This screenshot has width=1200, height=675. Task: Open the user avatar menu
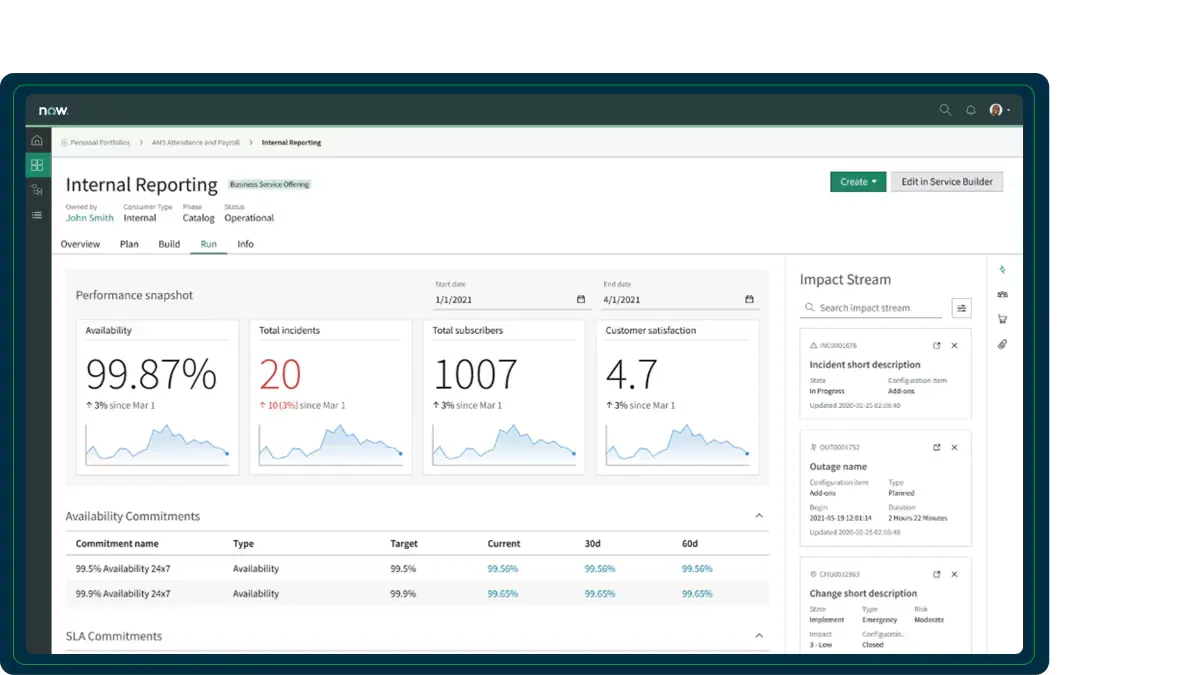(x=998, y=110)
